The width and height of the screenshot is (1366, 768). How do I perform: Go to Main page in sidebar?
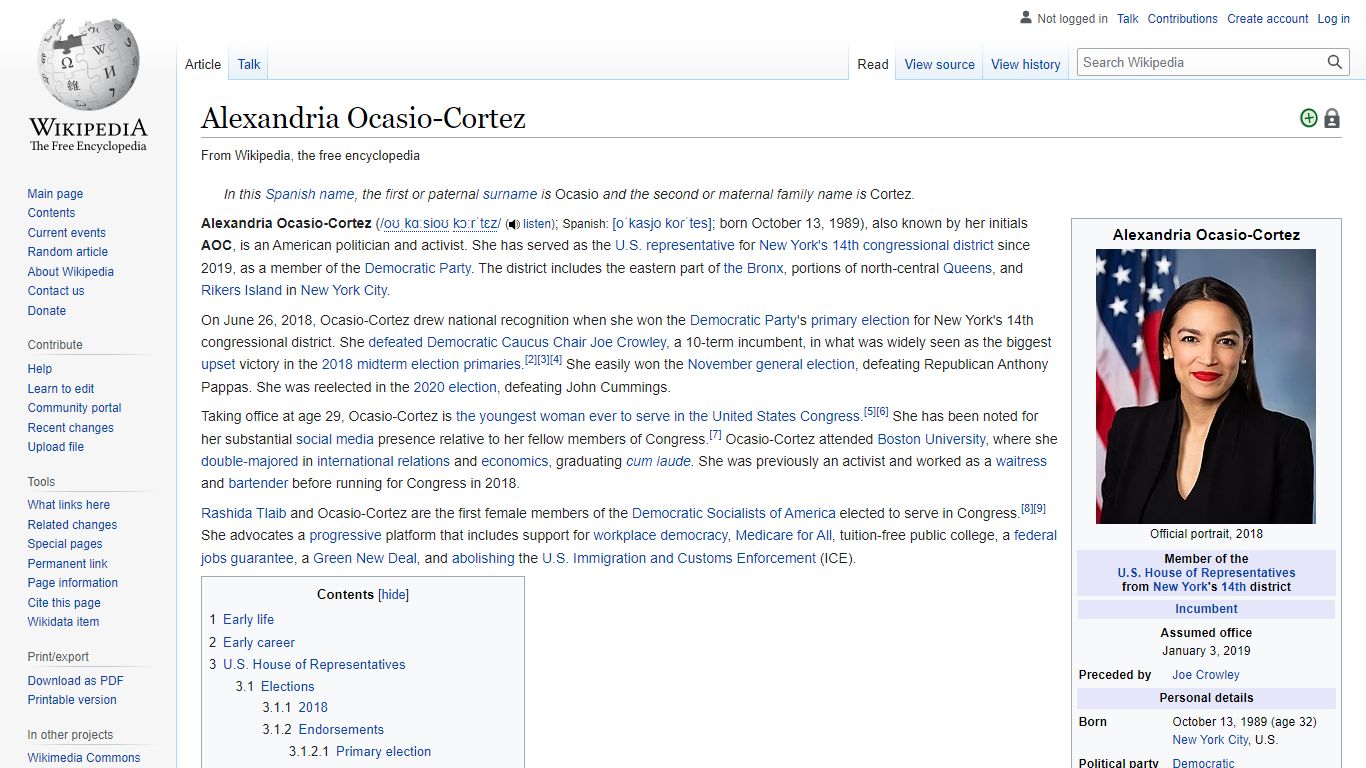point(55,194)
